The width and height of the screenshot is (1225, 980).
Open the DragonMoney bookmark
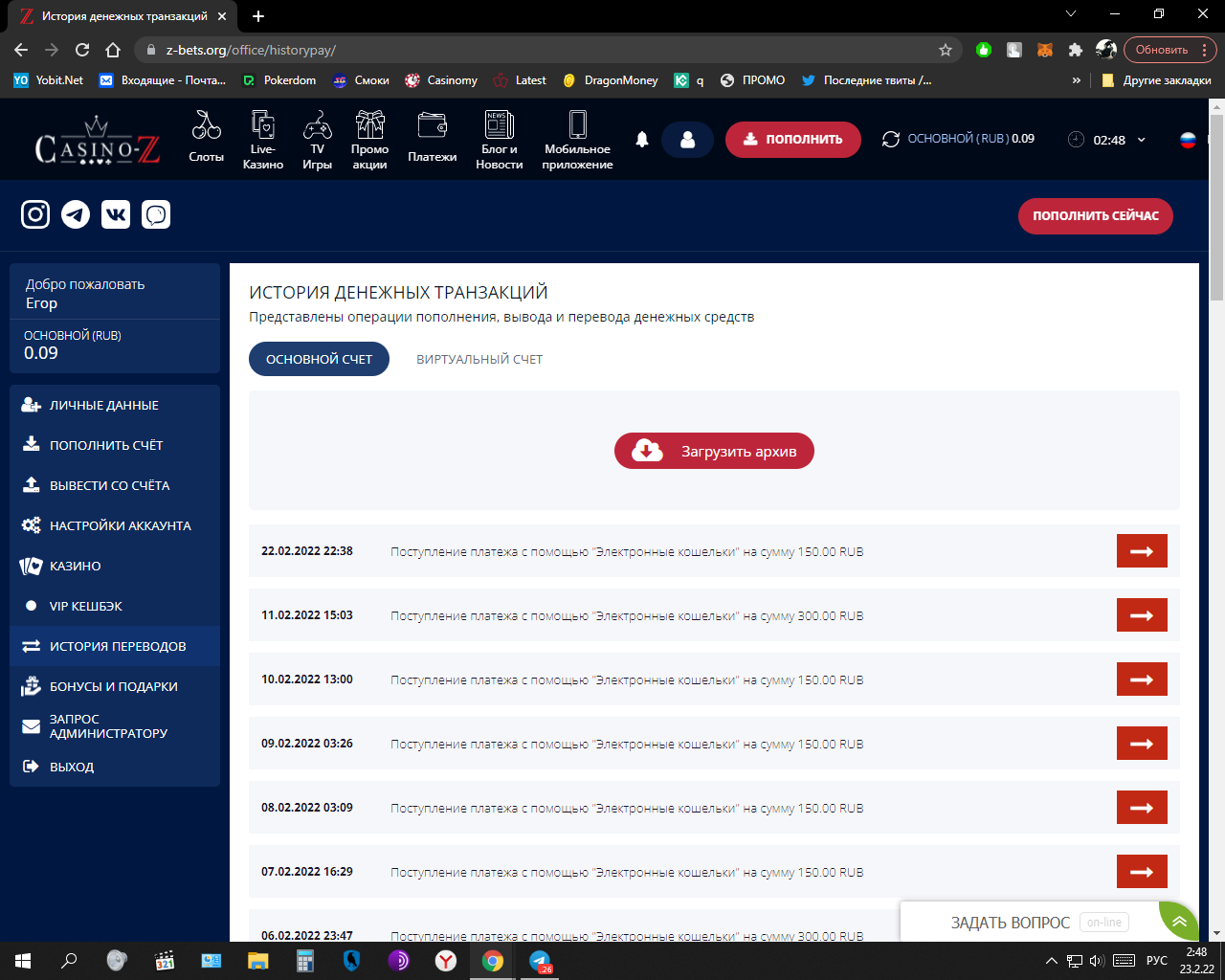tap(610, 80)
